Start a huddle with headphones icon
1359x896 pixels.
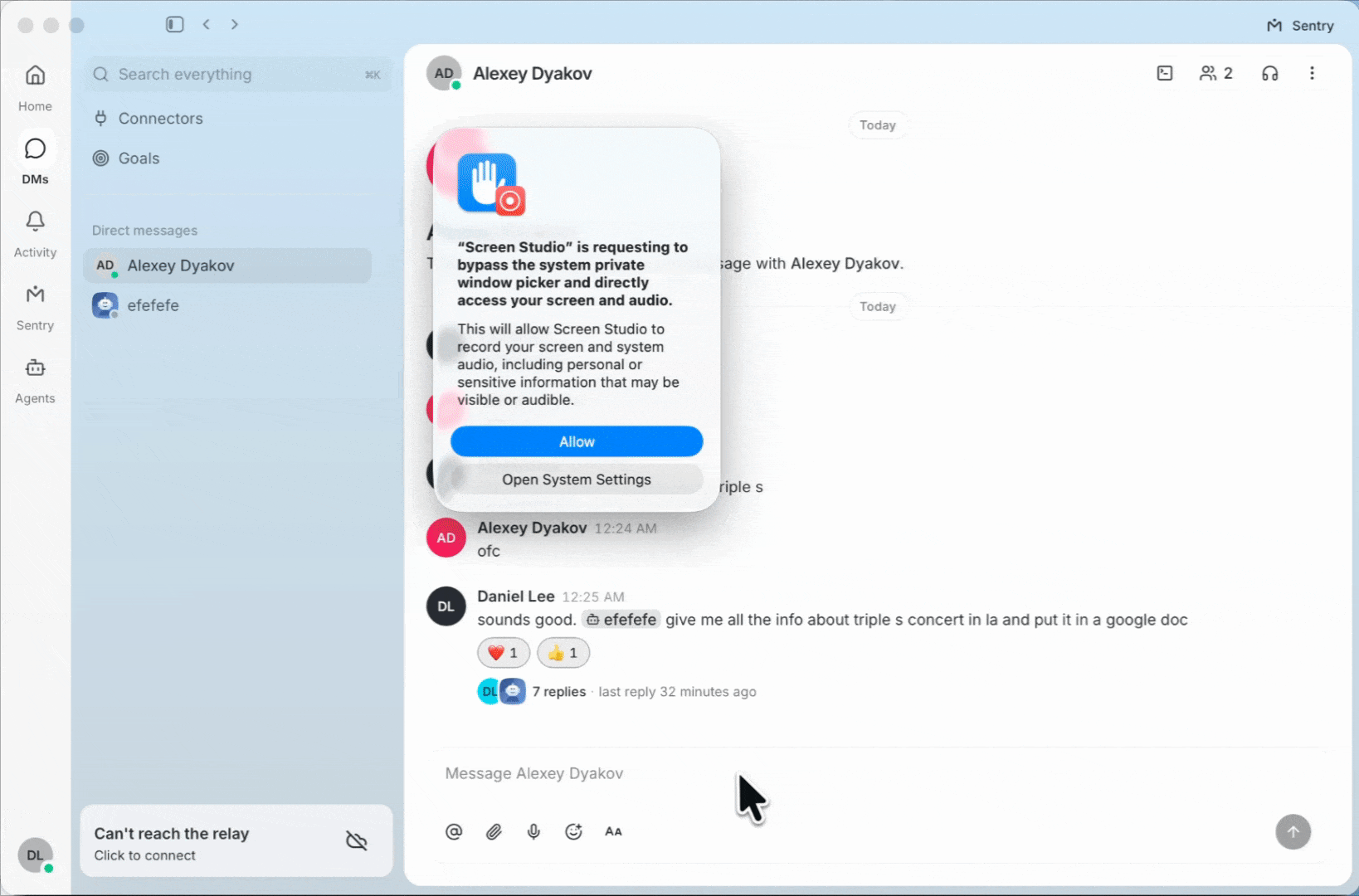coord(1270,73)
